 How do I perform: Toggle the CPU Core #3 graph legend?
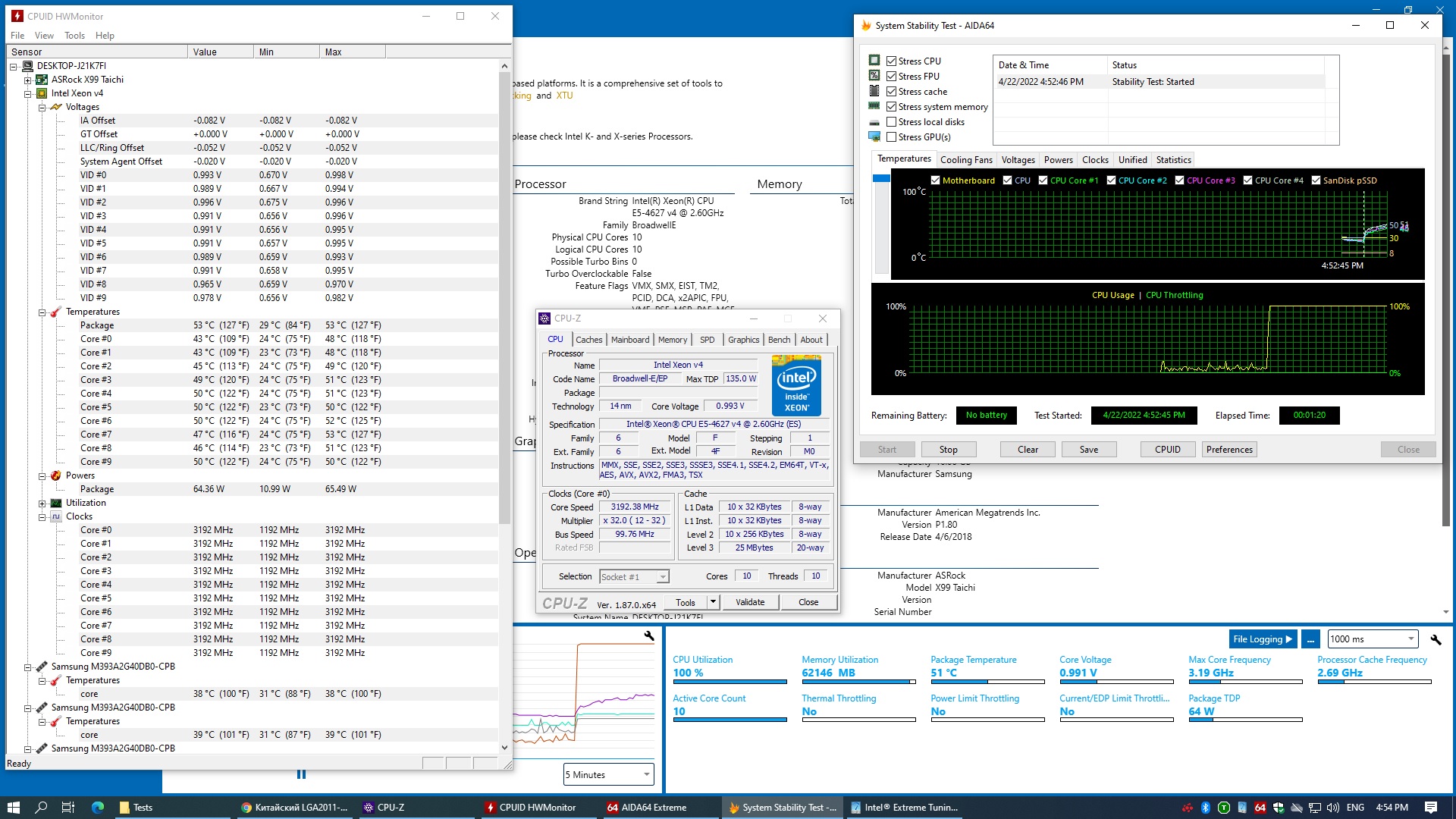[1179, 180]
